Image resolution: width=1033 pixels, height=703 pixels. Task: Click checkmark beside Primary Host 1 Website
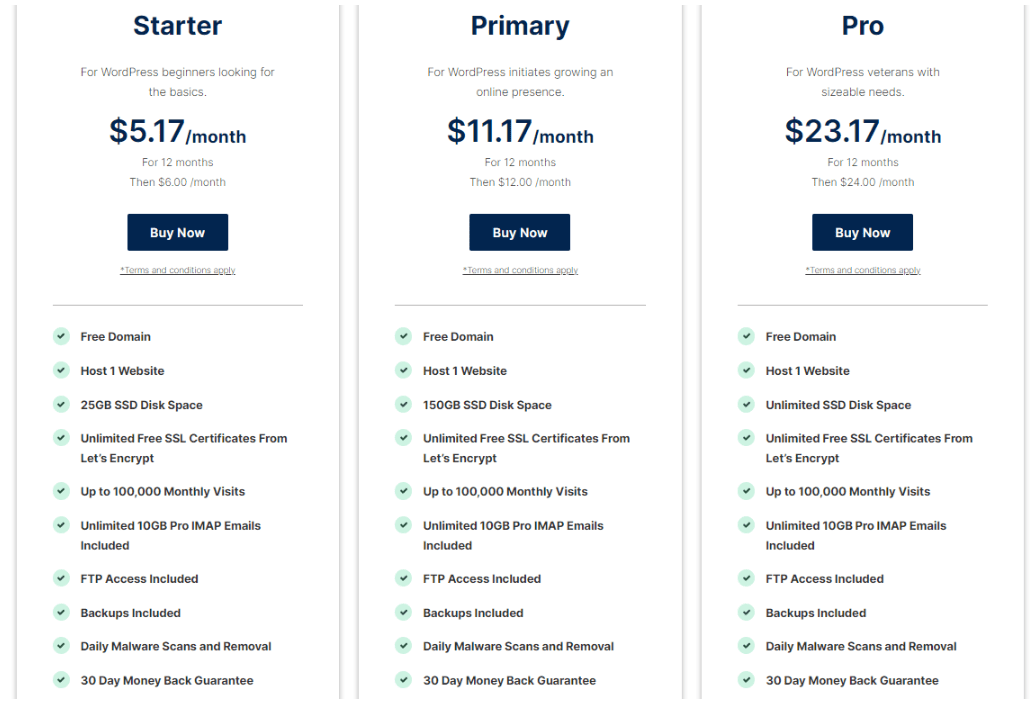(x=403, y=370)
